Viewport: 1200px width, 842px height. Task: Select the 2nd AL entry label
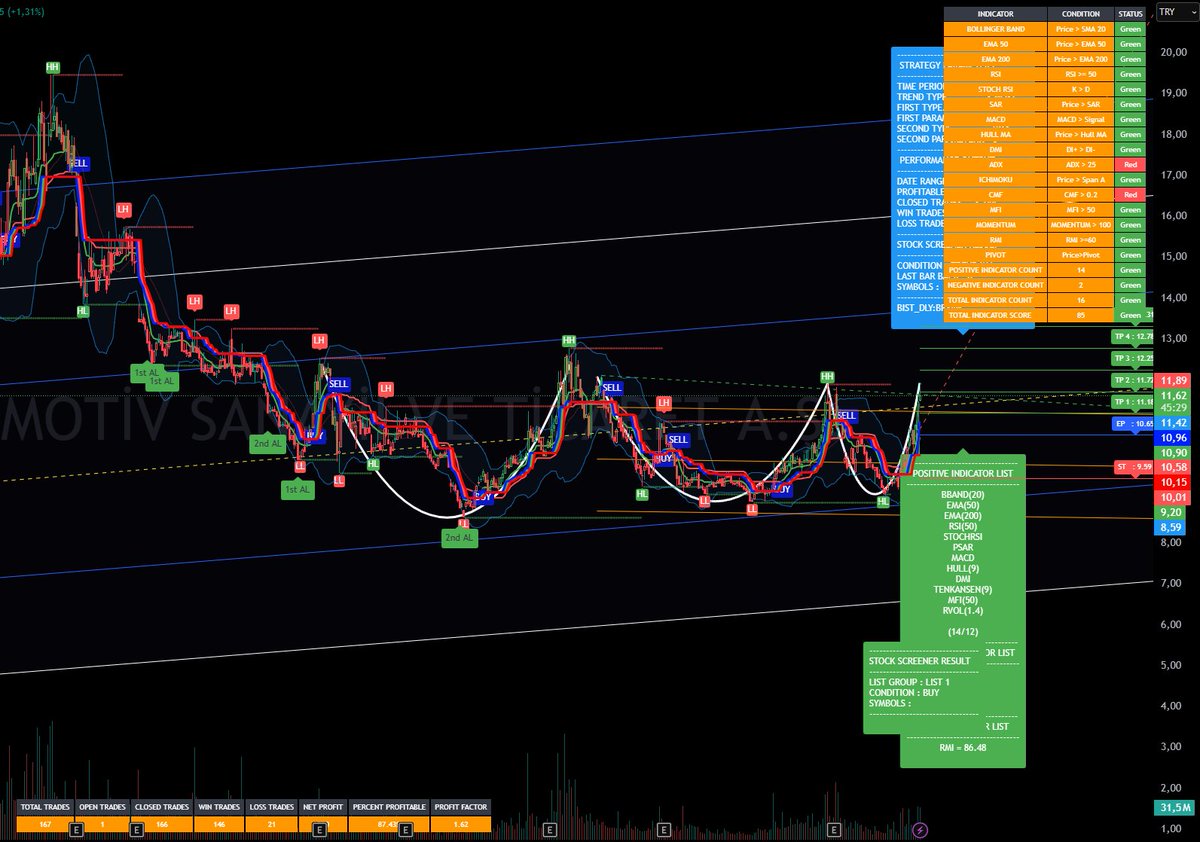[459, 537]
